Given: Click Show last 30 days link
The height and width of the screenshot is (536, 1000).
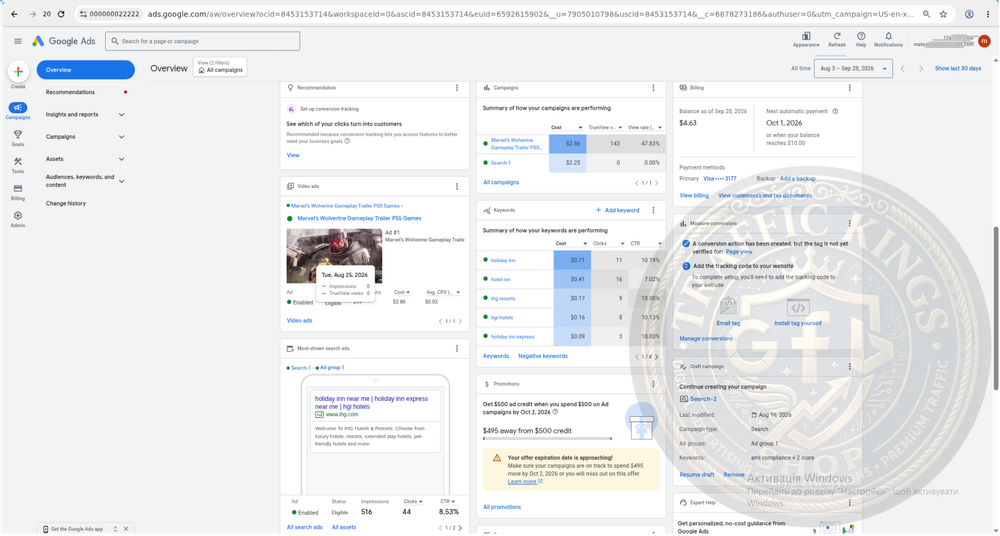Looking at the screenshot, I should [x=958, y=68].
